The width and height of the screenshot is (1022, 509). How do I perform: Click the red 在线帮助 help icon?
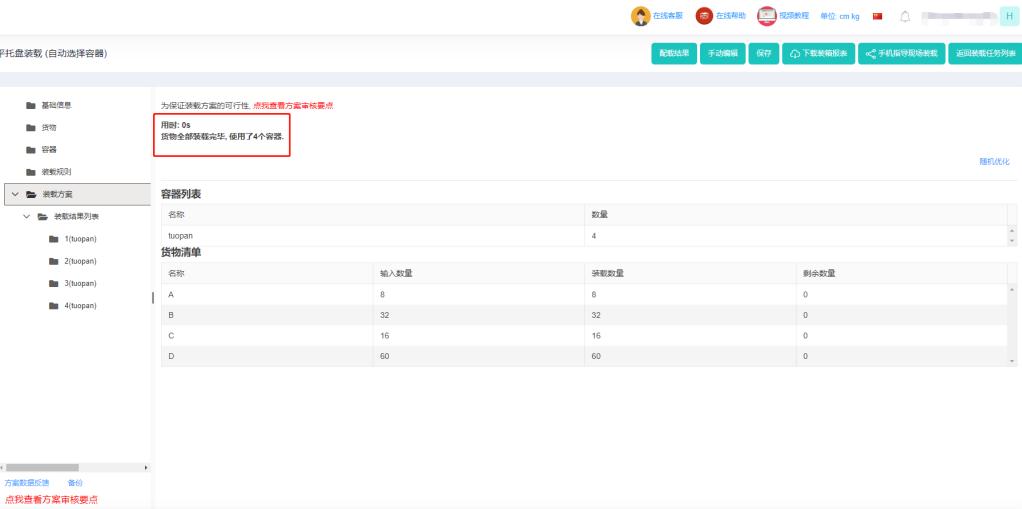[704, 16]
